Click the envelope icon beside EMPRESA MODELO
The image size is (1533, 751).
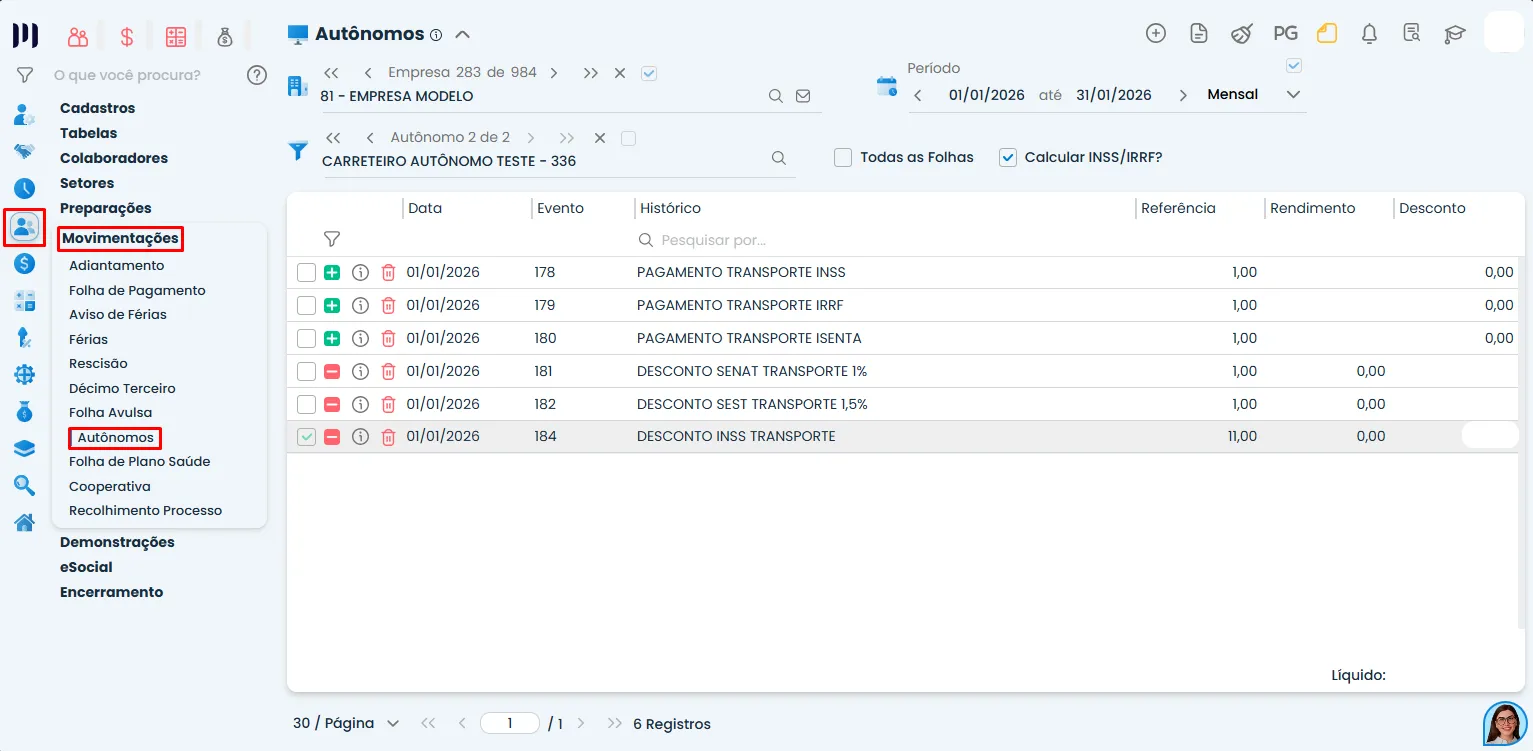pos(803,96)
